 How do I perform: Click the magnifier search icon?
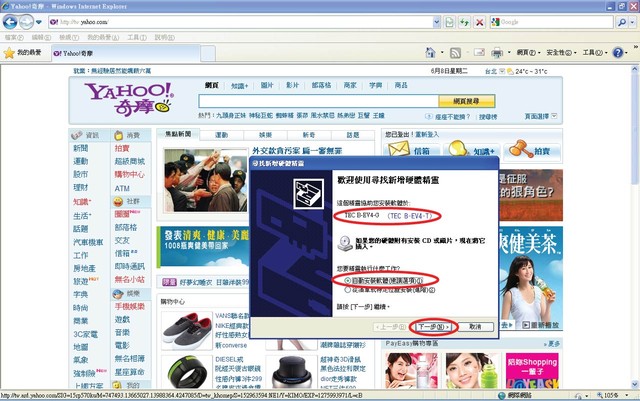[x=622, y=22]
